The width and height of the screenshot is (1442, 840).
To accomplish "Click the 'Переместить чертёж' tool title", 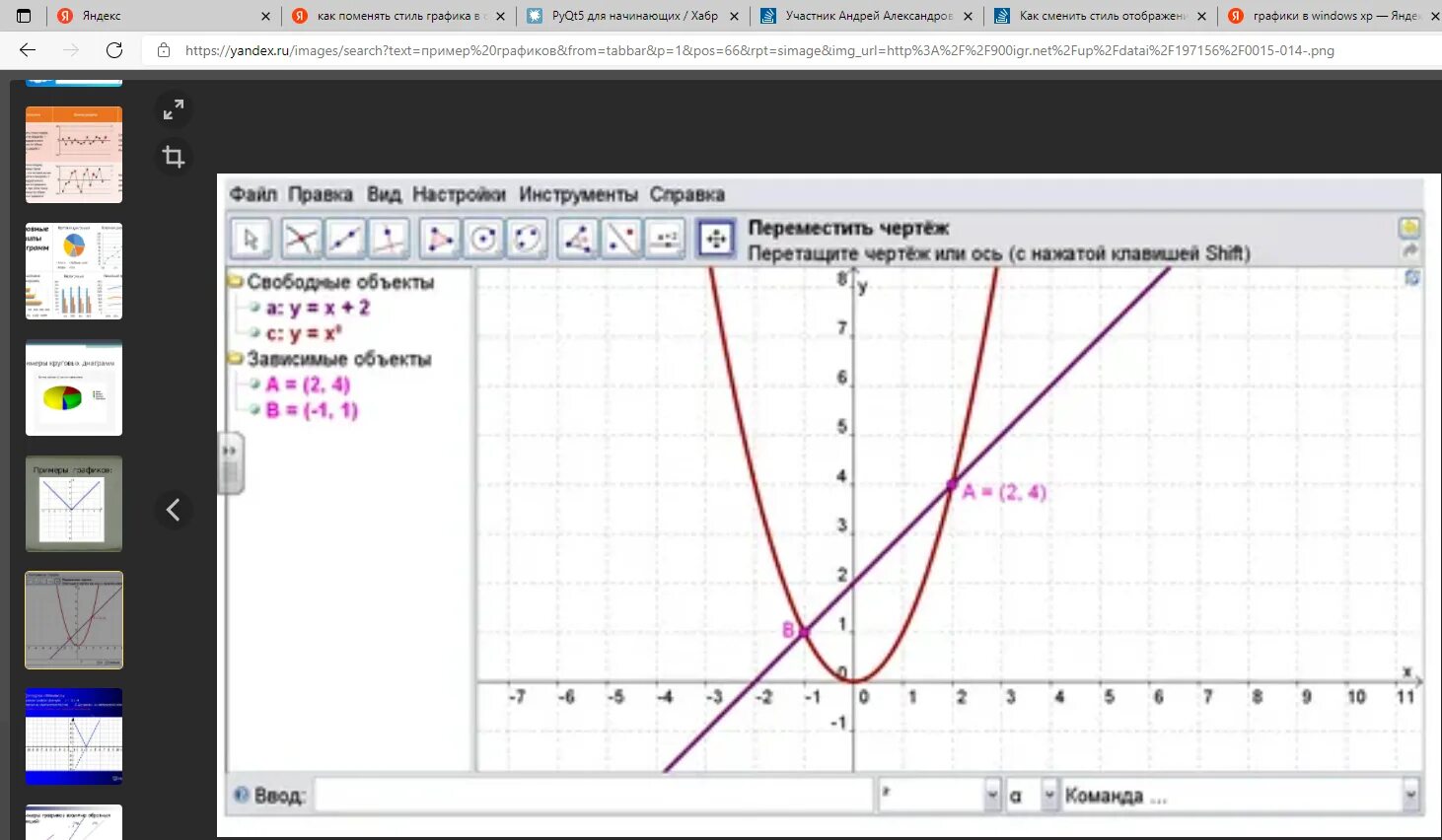I will click(848, 228).
